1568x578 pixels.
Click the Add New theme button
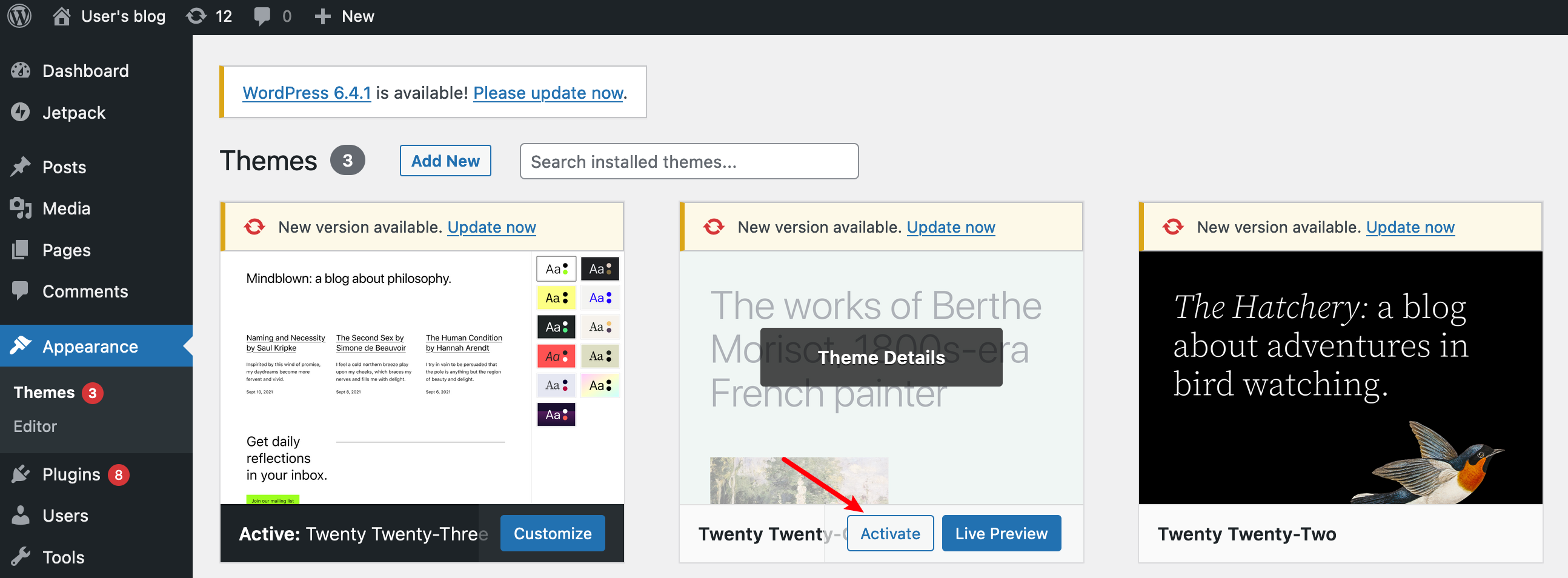(445, 161)
